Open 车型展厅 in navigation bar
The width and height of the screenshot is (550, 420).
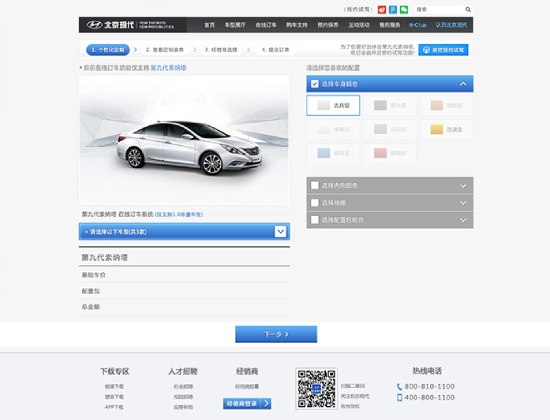point(235,25)
